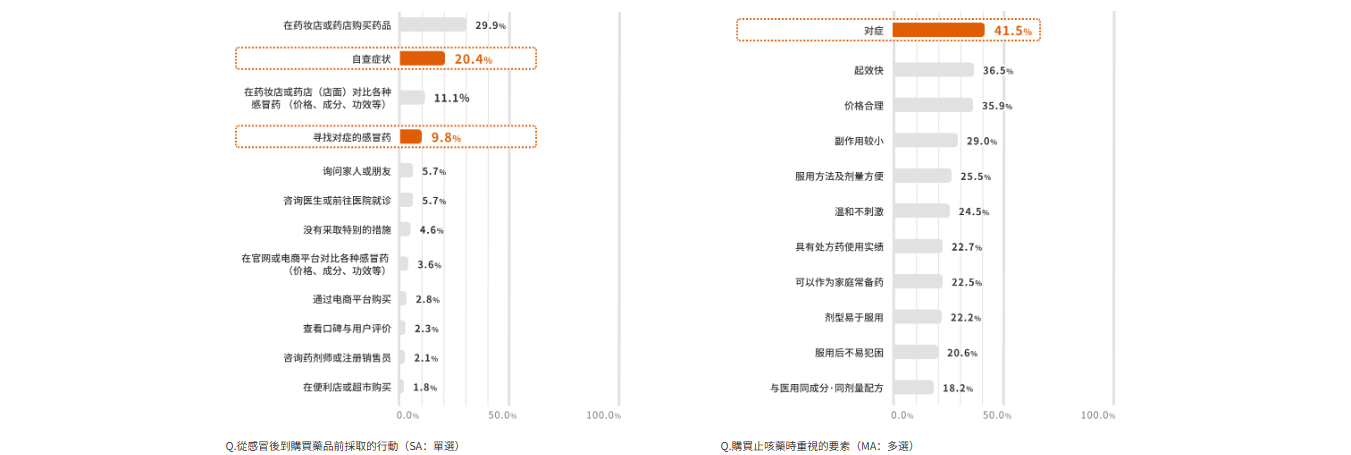Click the 剂型易于服用 22.2% bar
This screenshot has width=1351, height=455.
(x=917, y=317)
